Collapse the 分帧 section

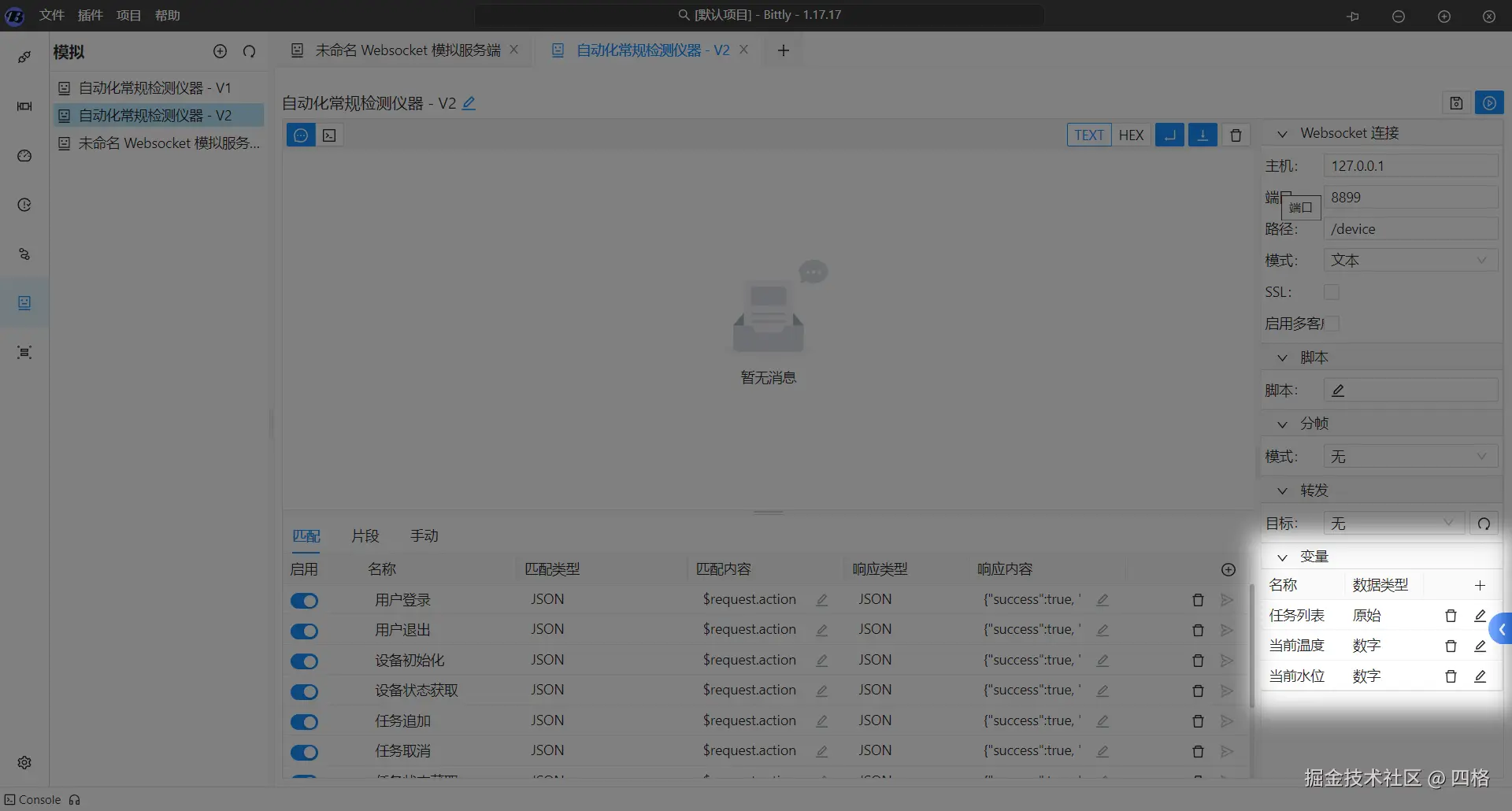click(x=1282, y=424)
